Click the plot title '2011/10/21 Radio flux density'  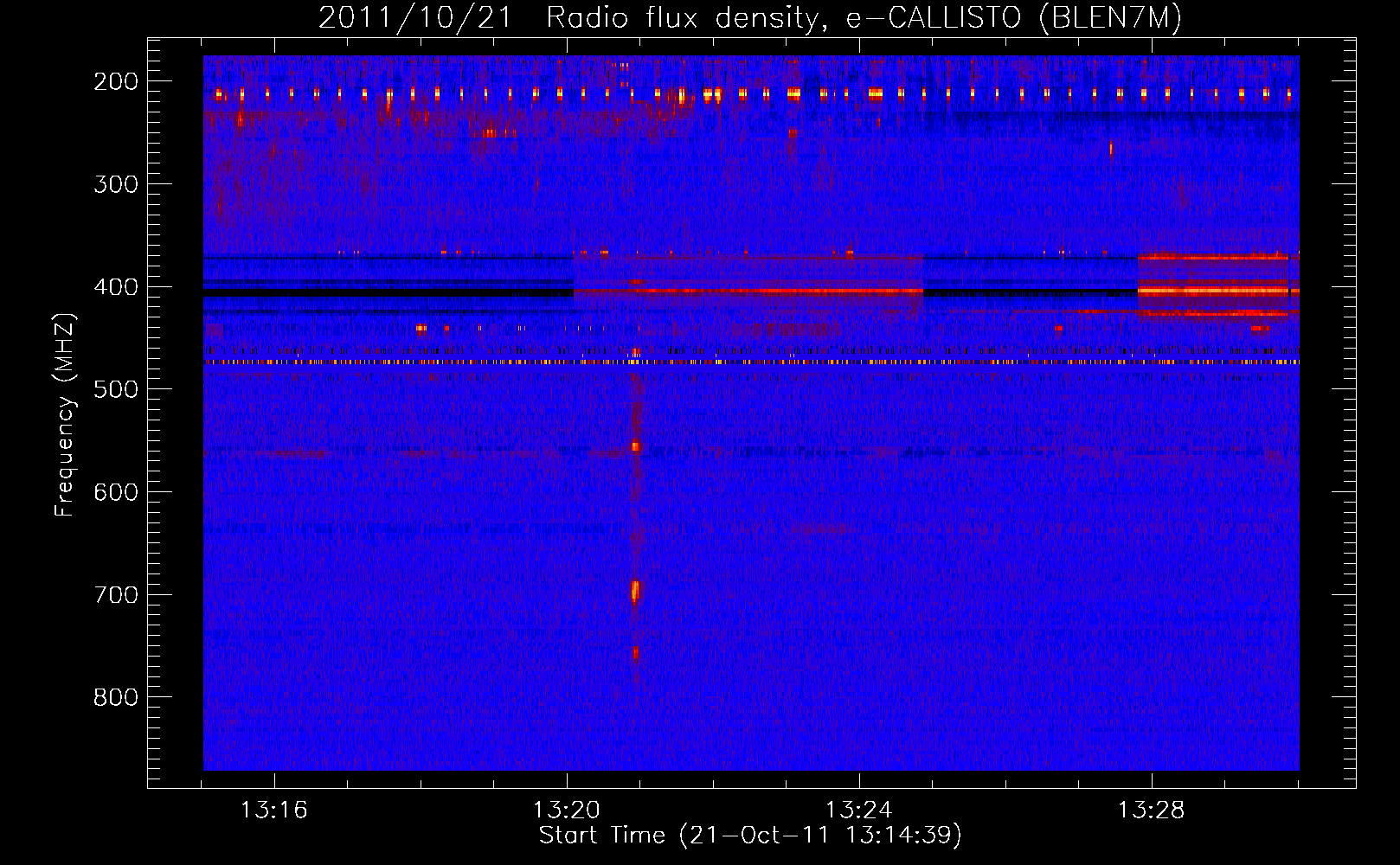(750, 18)
